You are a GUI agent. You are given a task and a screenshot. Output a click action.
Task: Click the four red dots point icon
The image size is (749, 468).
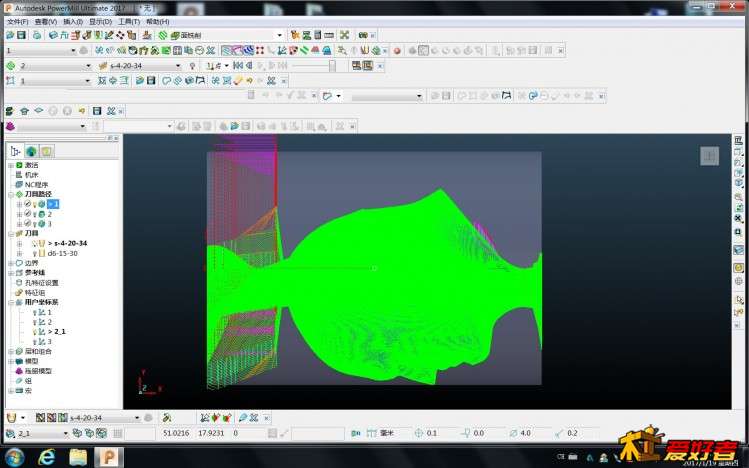tap(260, 50)
